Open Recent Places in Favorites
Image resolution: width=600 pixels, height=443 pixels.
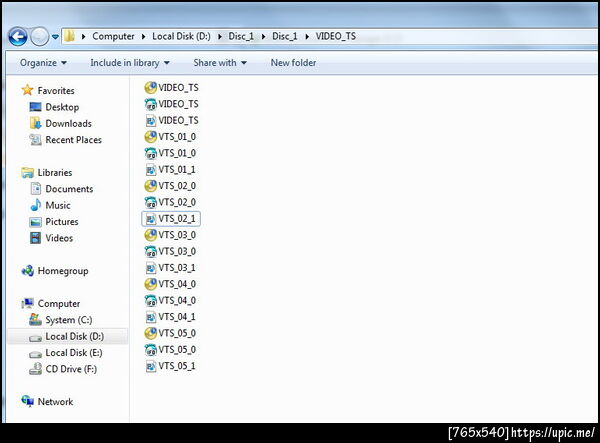(73, 140)
